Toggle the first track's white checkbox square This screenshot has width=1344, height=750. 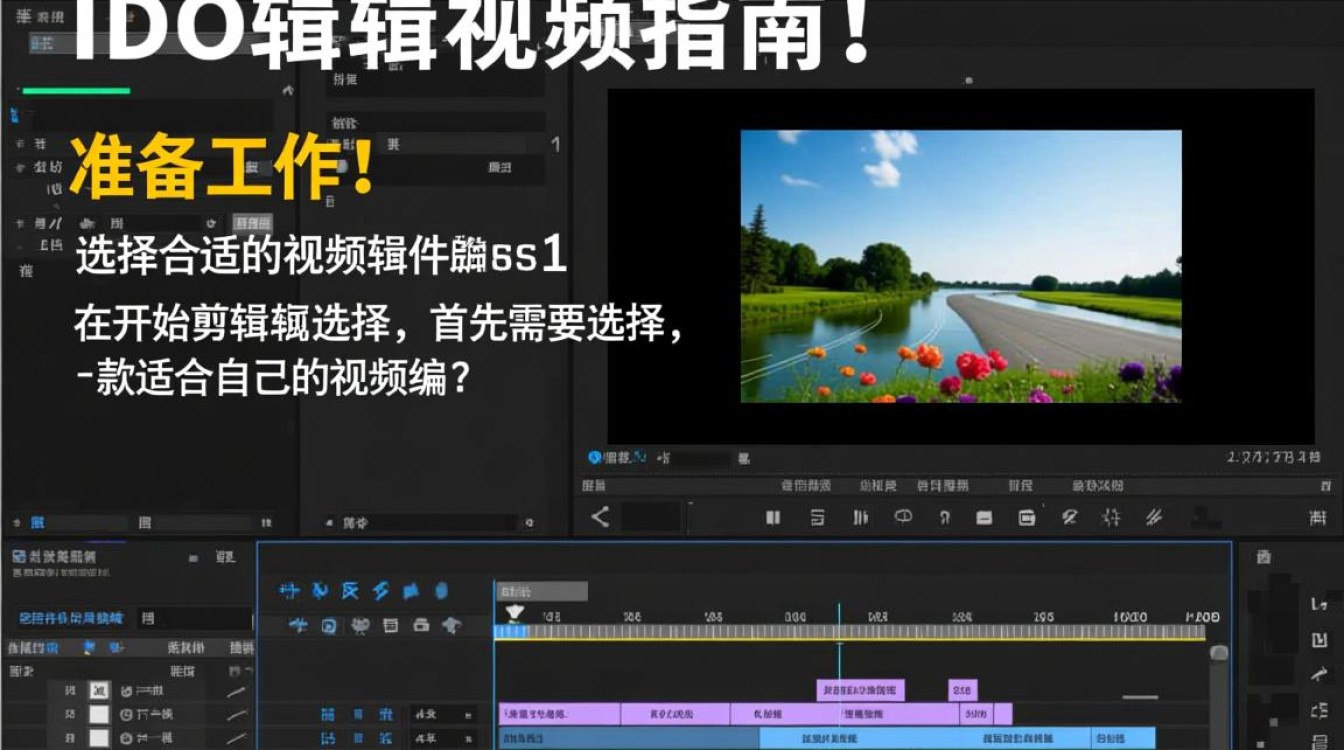pos(98,690)
